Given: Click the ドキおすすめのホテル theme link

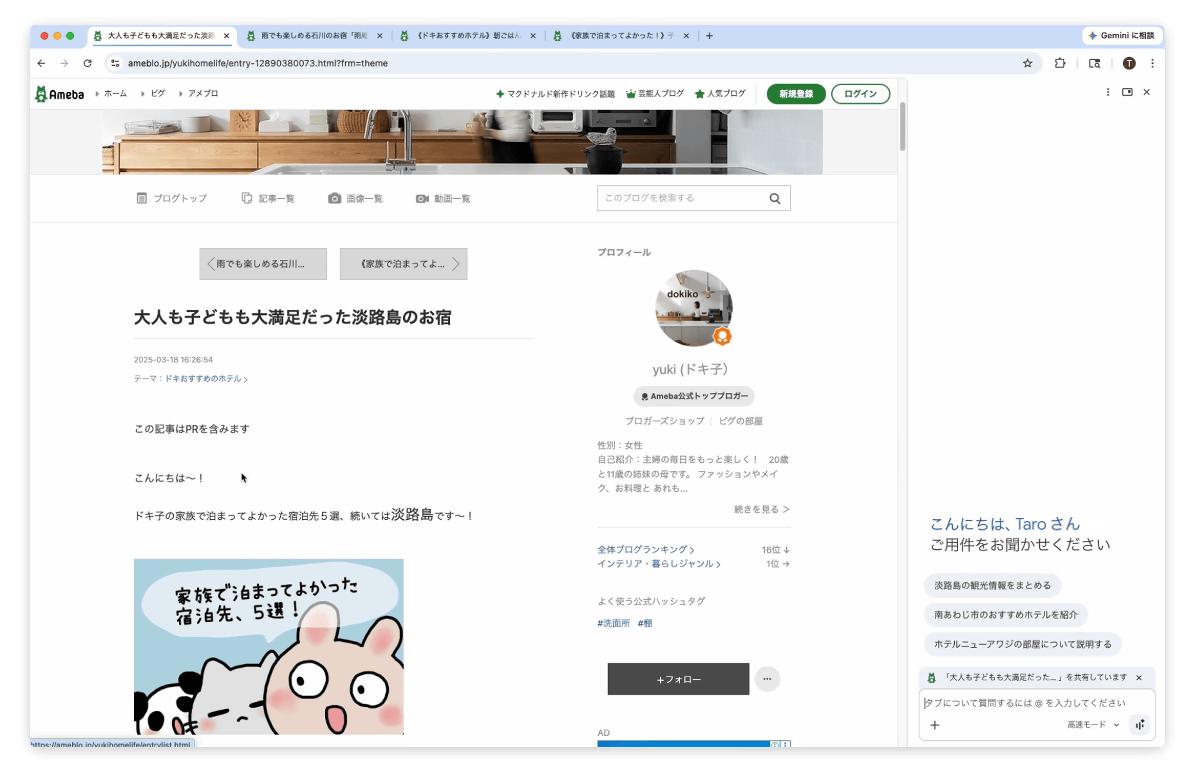Looking at the screenshot, I should 204,379.
